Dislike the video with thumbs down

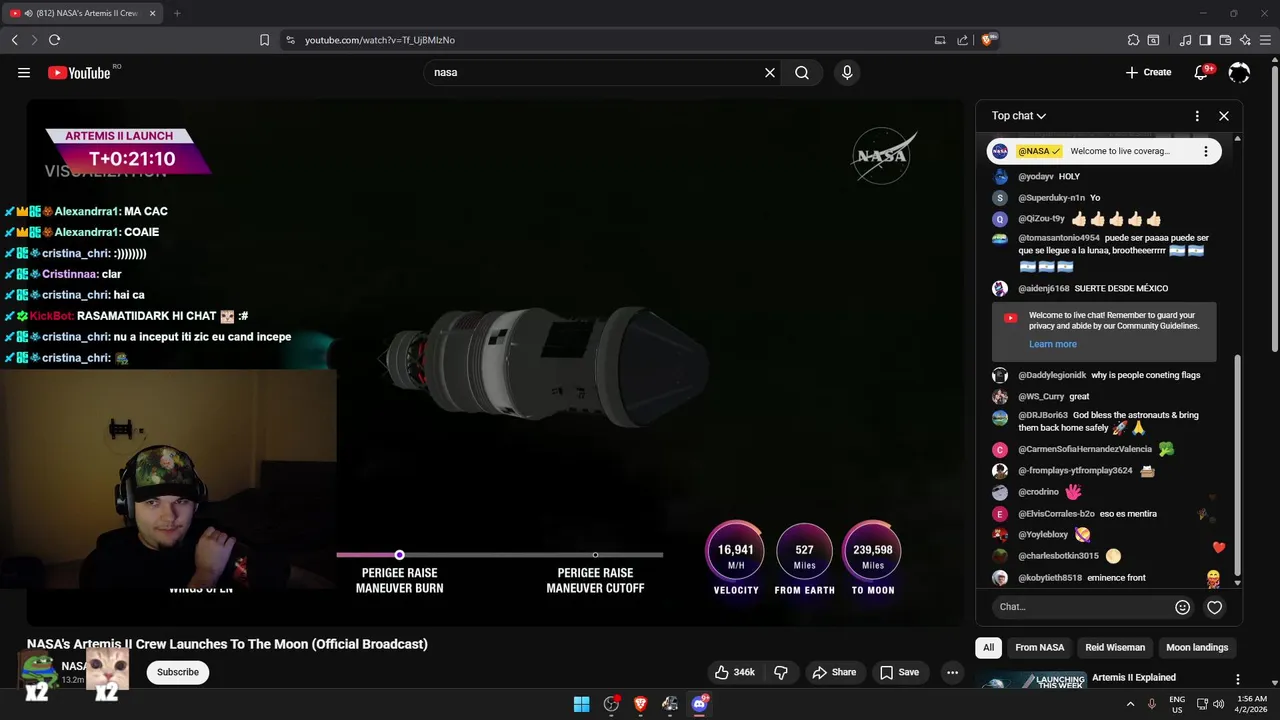coord(782,672)
